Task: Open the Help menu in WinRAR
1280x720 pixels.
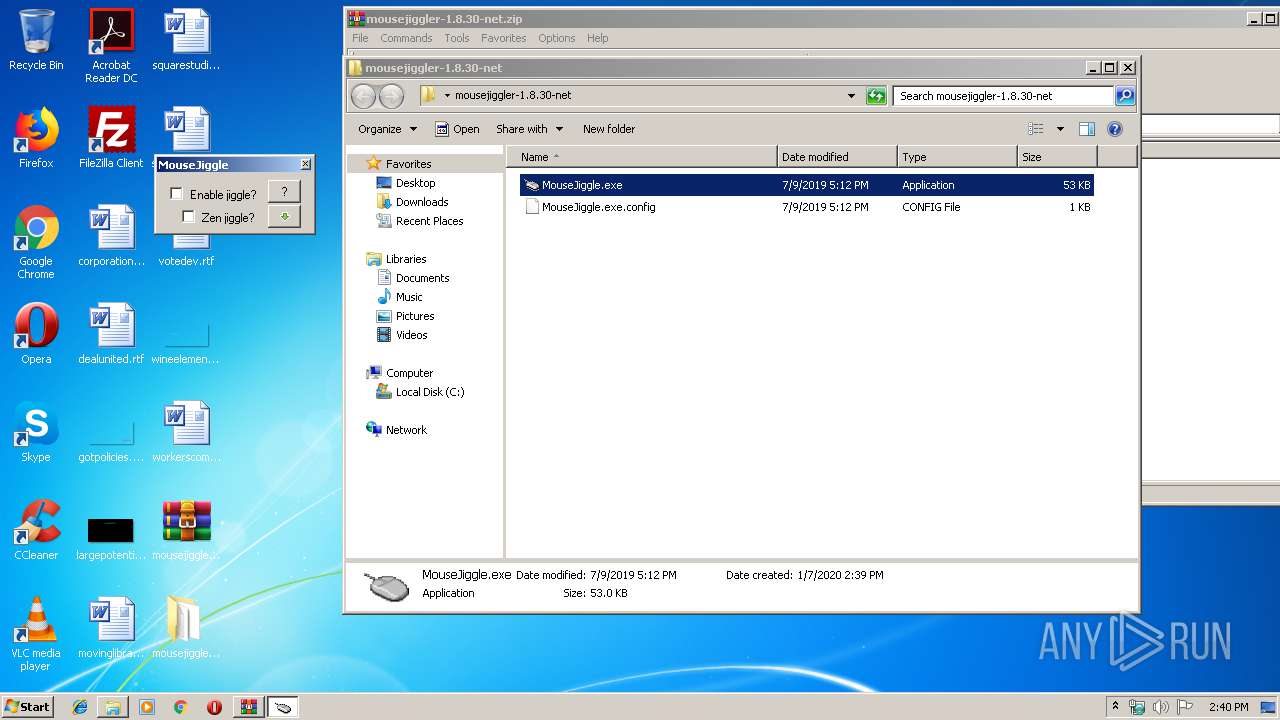Action: pos(598,38)
